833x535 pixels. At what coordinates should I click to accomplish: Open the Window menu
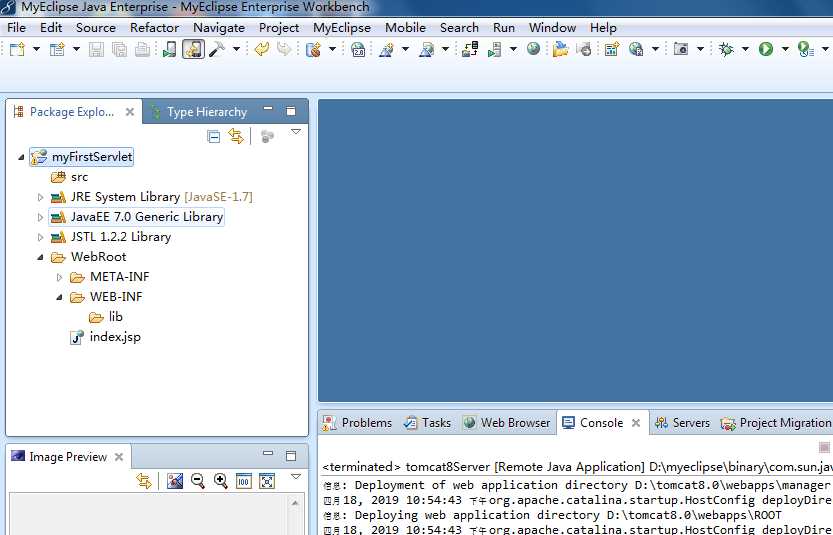pyautogui.click(x=552, y=28)
